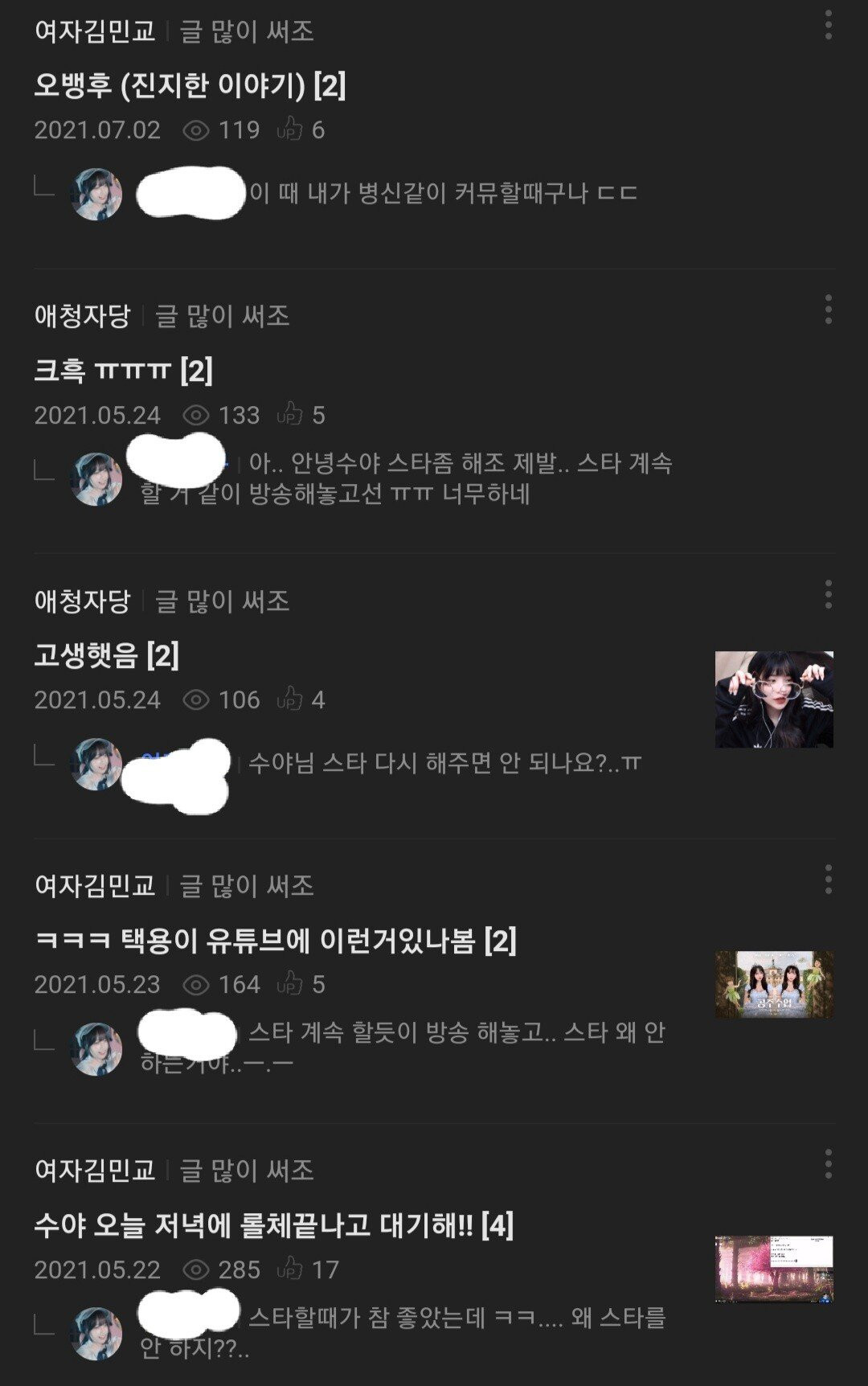
Task: Click the view-count eye icon showing 285
Action: 196,1269
